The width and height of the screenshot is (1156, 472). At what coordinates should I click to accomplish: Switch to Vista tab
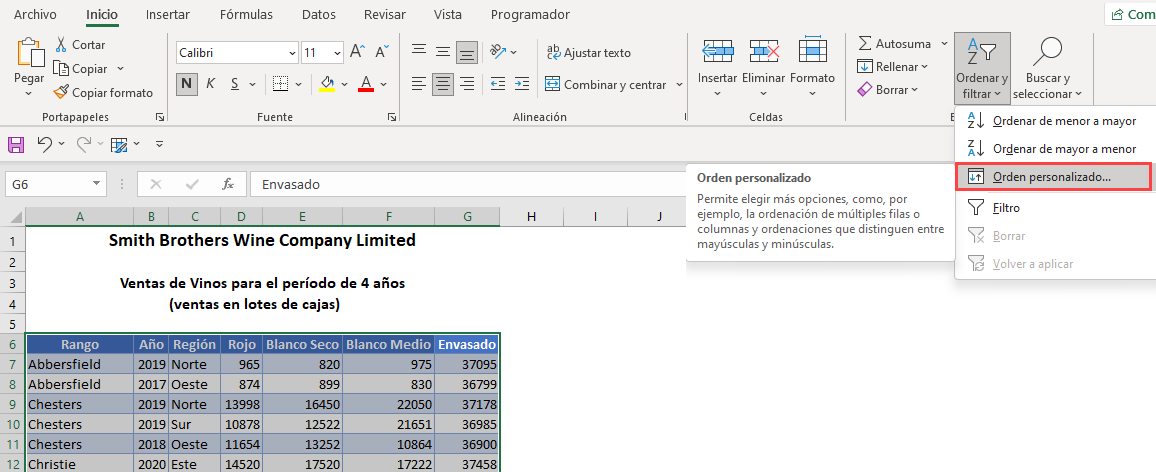[448, 14]
